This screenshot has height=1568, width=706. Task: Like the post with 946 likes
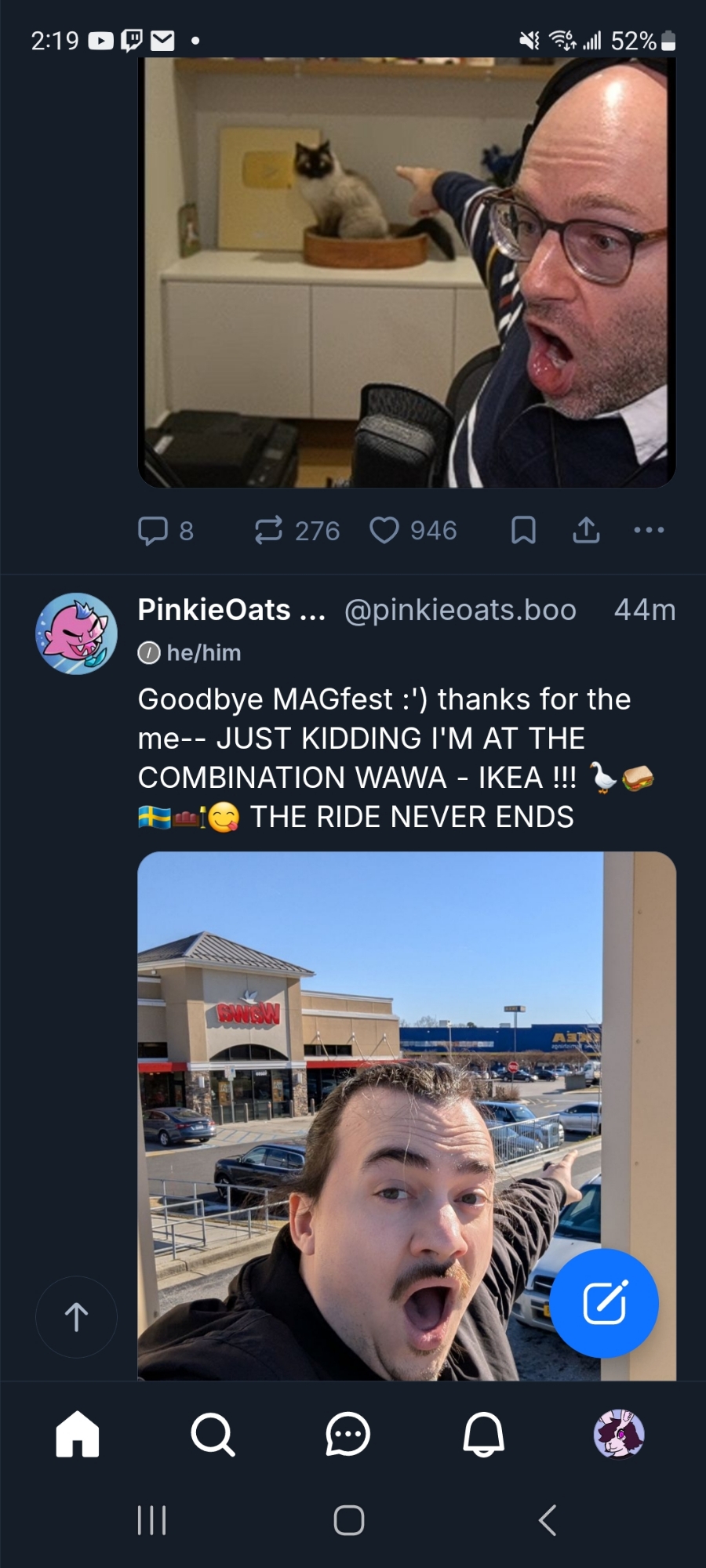click(x=384, y=531)
